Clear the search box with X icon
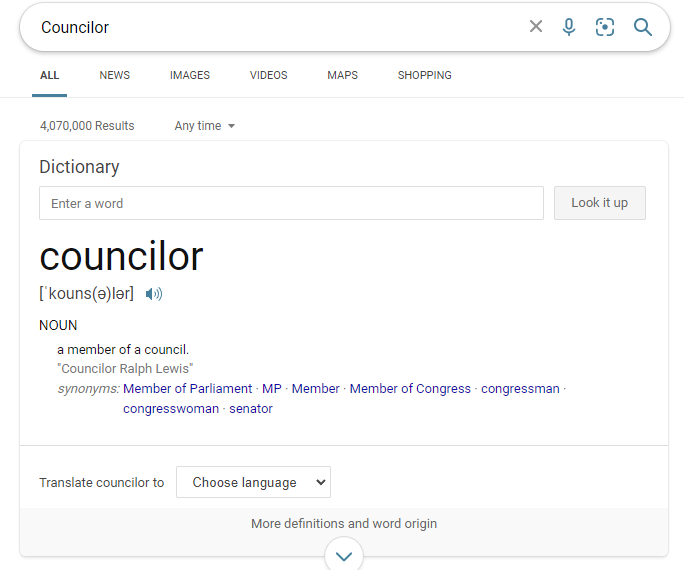Screen dimensions: 684x570 pos(536,27)
